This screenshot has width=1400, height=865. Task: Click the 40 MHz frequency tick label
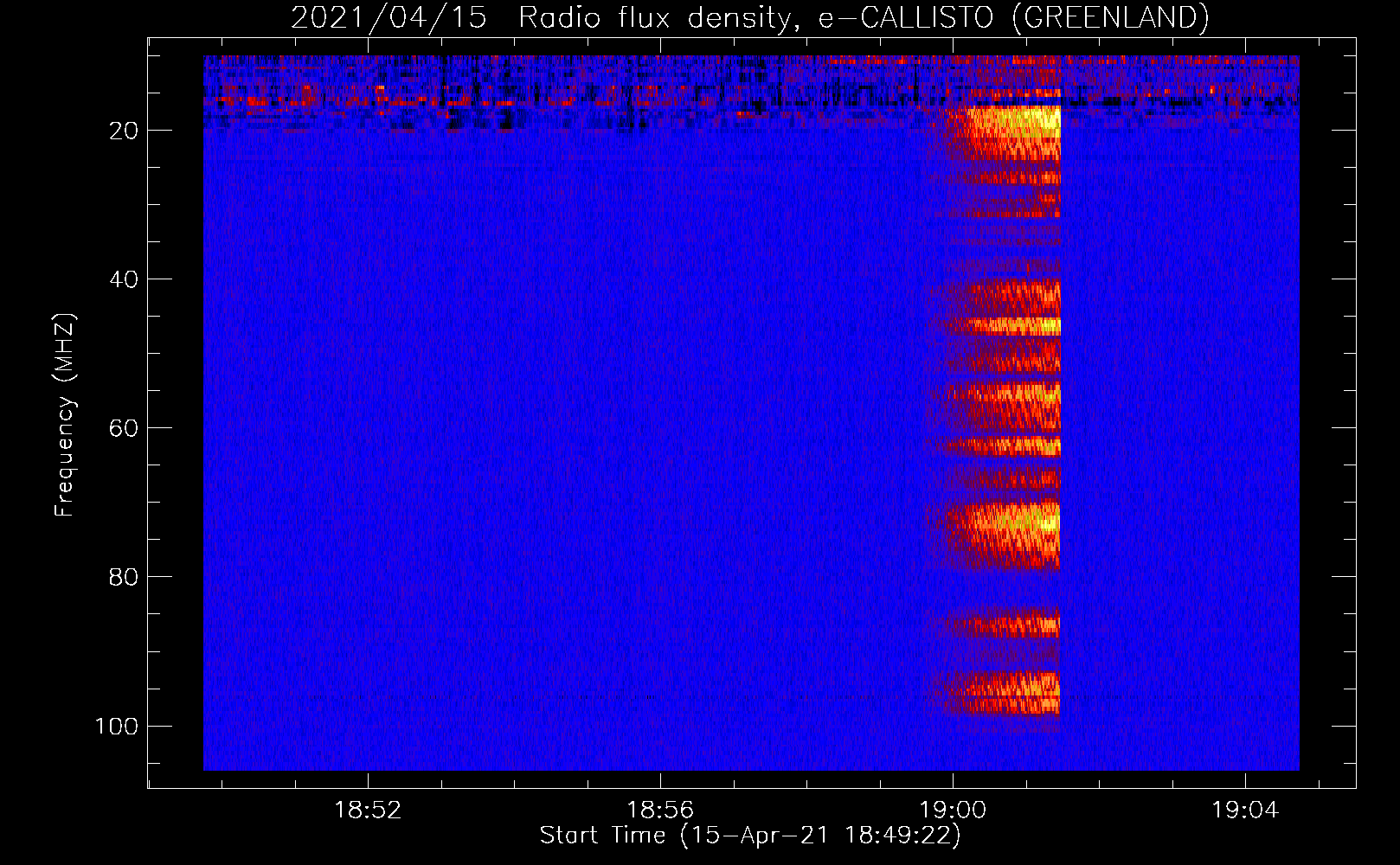(x=124, y=279)
